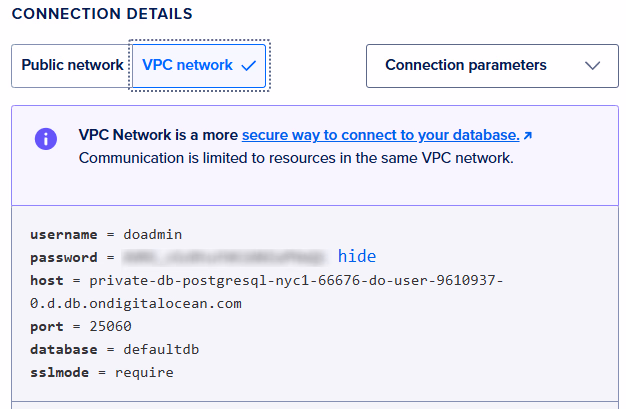Click the purple info circle icon
This screenshot has height=409, width=626.
pos(46,138)
